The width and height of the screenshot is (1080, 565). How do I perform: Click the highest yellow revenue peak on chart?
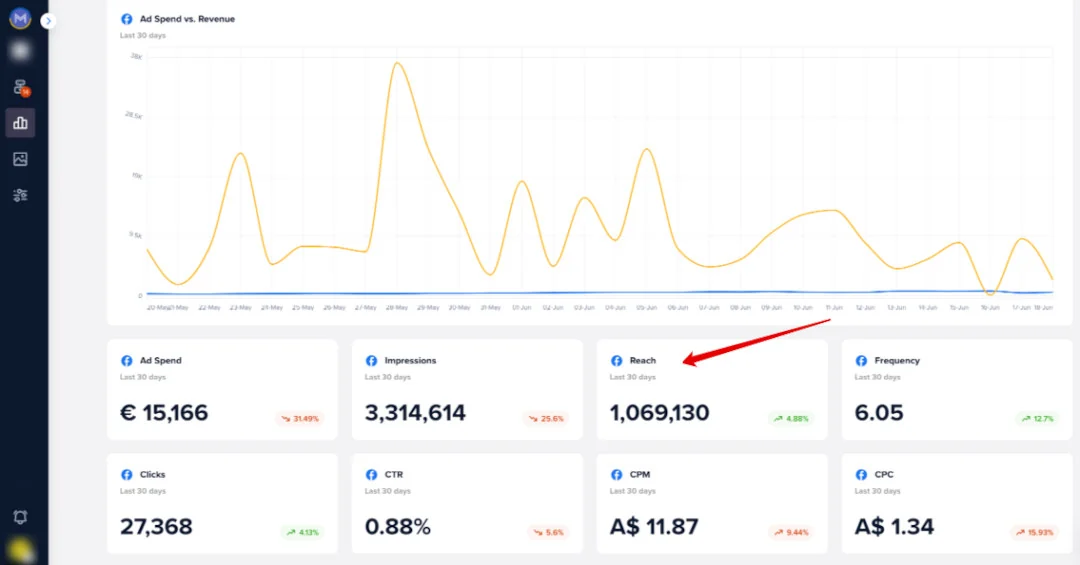pos(397,63)
